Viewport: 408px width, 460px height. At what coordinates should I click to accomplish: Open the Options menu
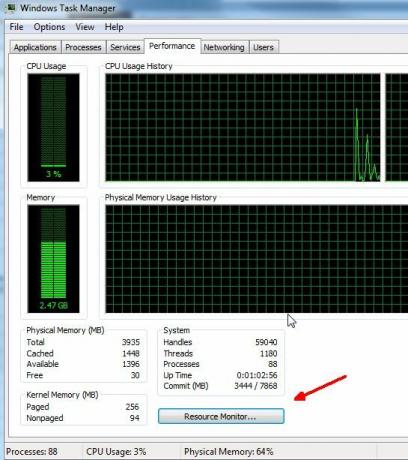click(x=49, y=27)
